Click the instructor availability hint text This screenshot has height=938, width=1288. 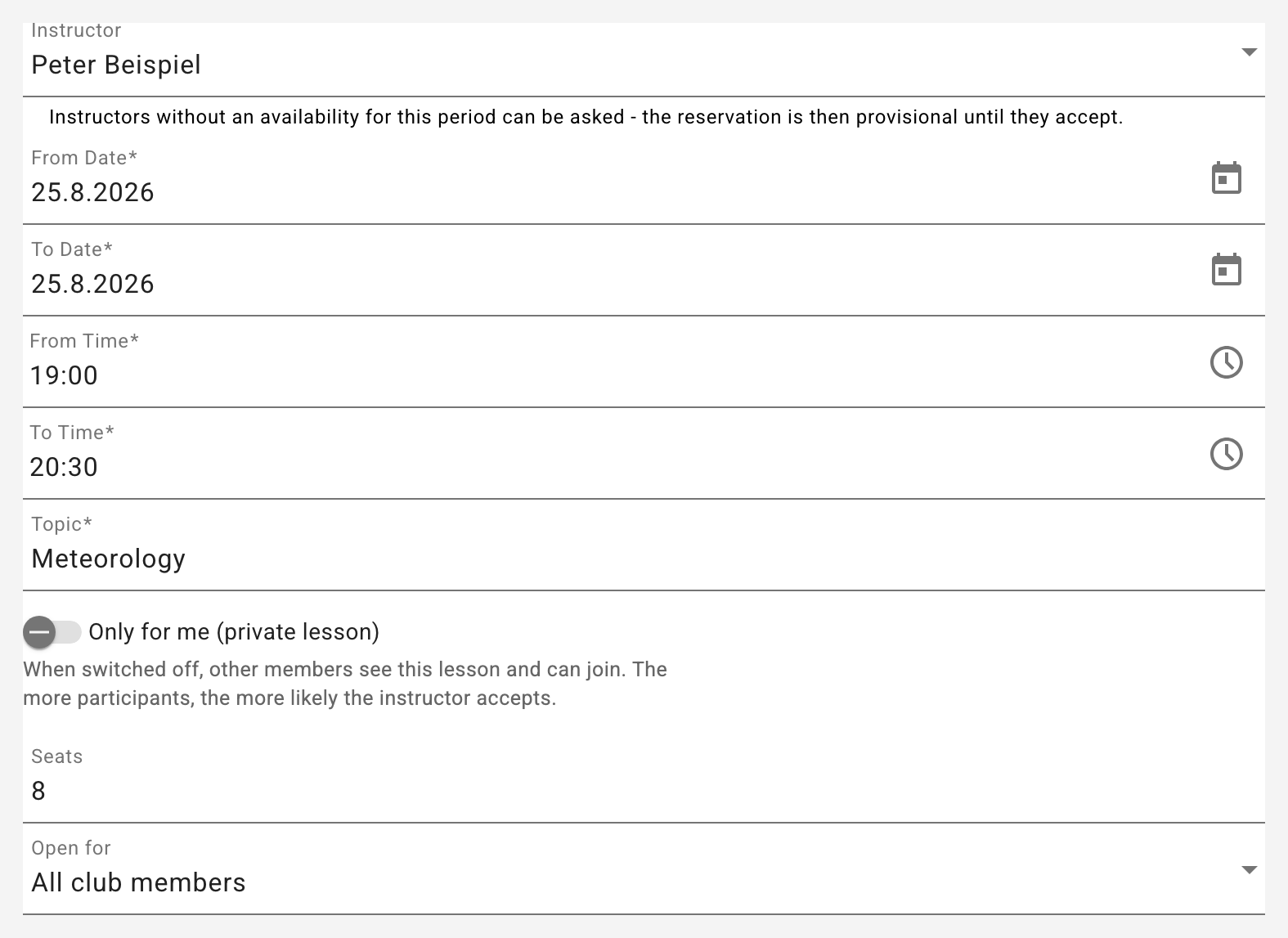[586, 117]
